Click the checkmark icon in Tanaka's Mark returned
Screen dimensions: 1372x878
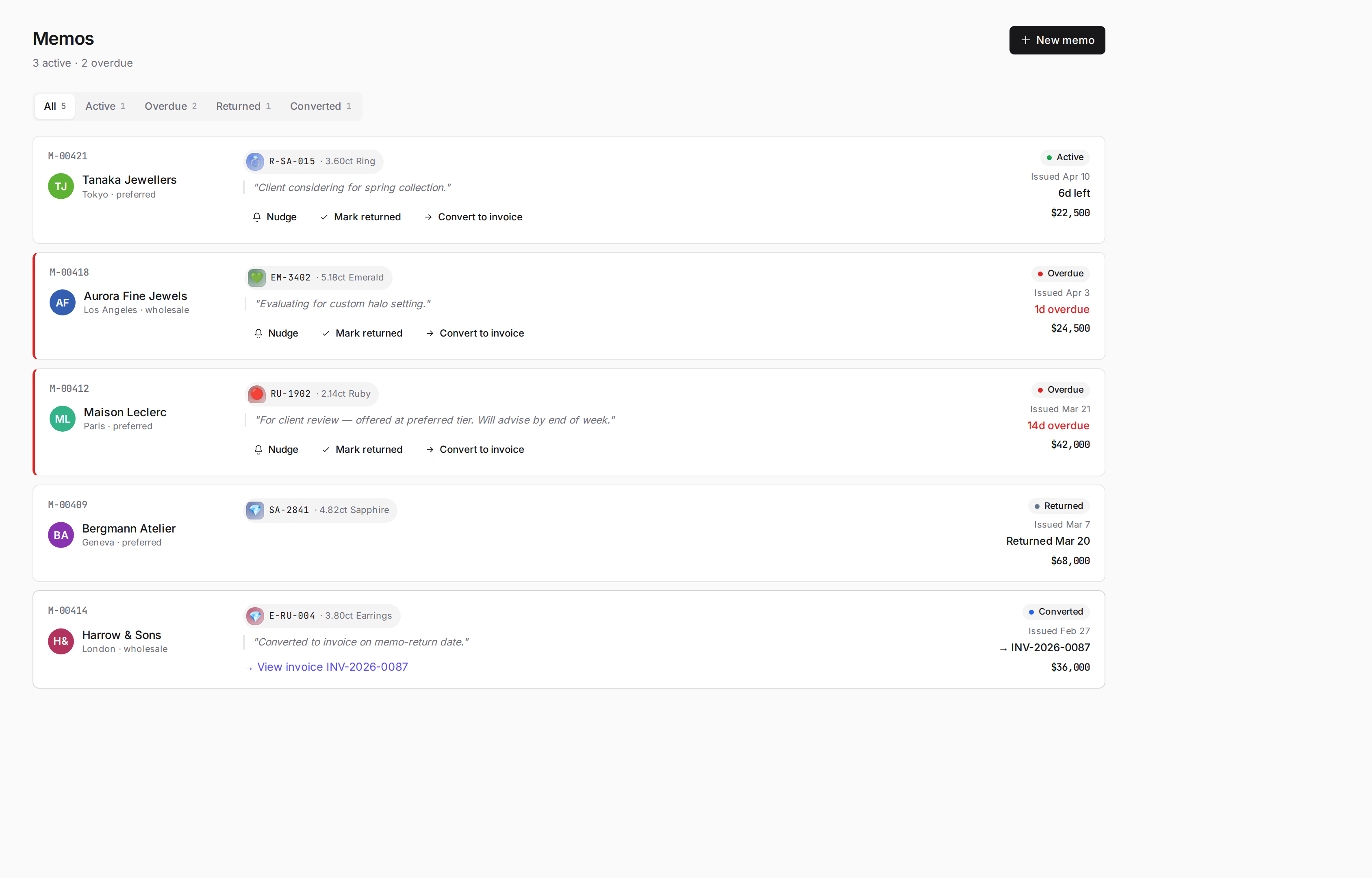(x=324, y=217)
